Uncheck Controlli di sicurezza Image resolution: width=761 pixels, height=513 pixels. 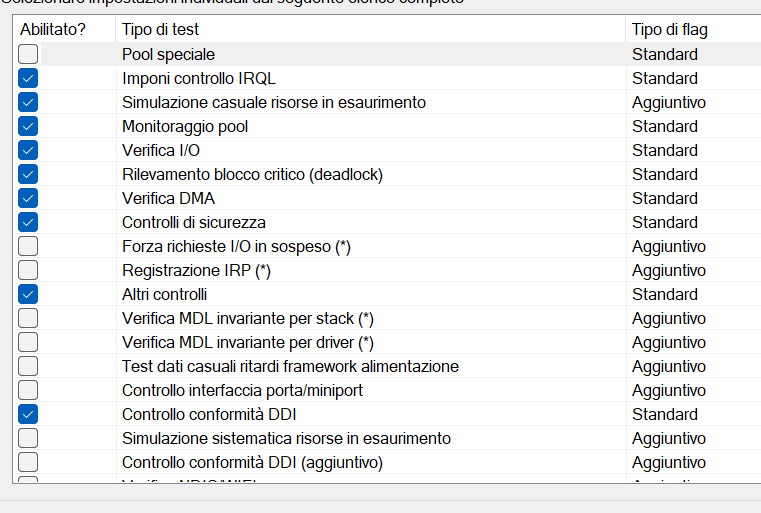coord(28,222)
